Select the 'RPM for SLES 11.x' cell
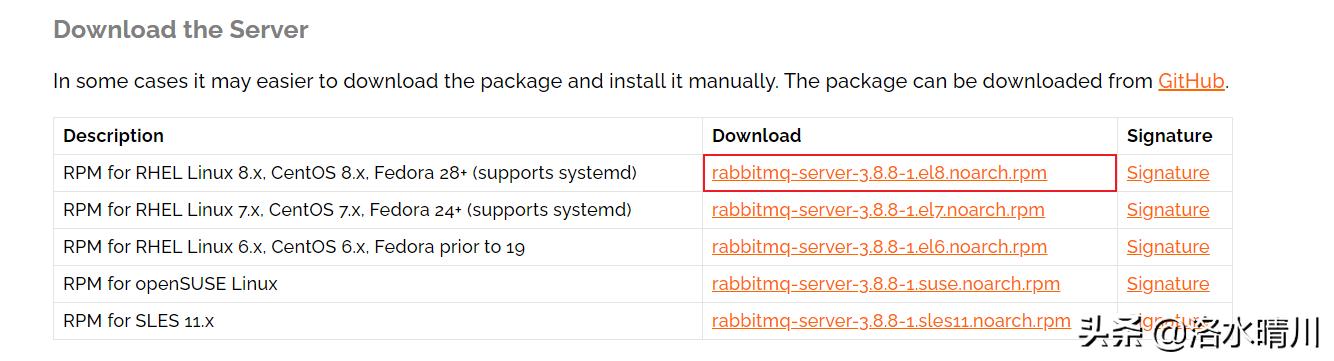The width and height of the screenshot is (1334, 361). 378,321
